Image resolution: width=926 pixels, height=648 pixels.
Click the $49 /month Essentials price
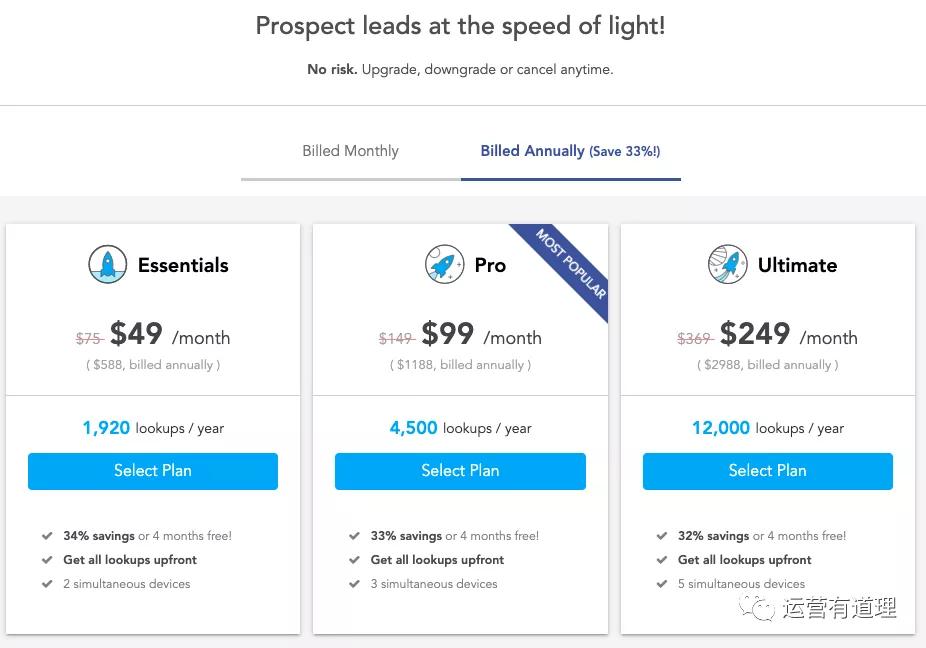click(170, 334)
